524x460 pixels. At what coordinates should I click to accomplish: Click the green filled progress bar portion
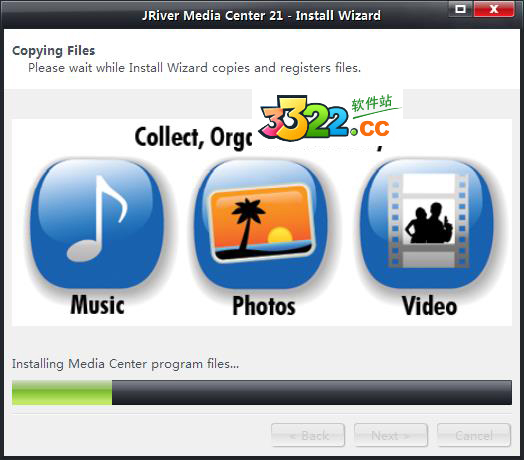point(62,392)
